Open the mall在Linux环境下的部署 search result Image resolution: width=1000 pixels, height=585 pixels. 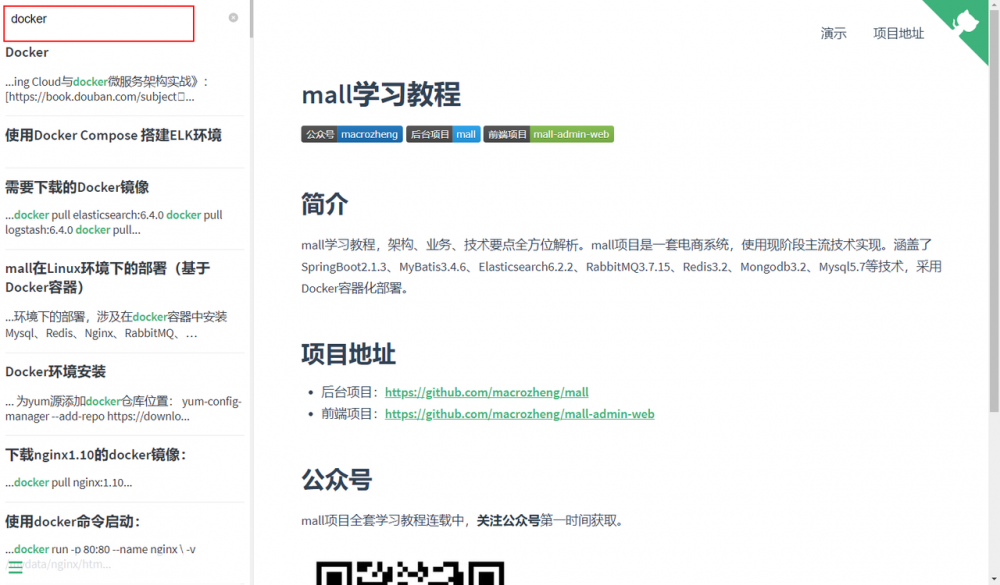tap(112, 276)
